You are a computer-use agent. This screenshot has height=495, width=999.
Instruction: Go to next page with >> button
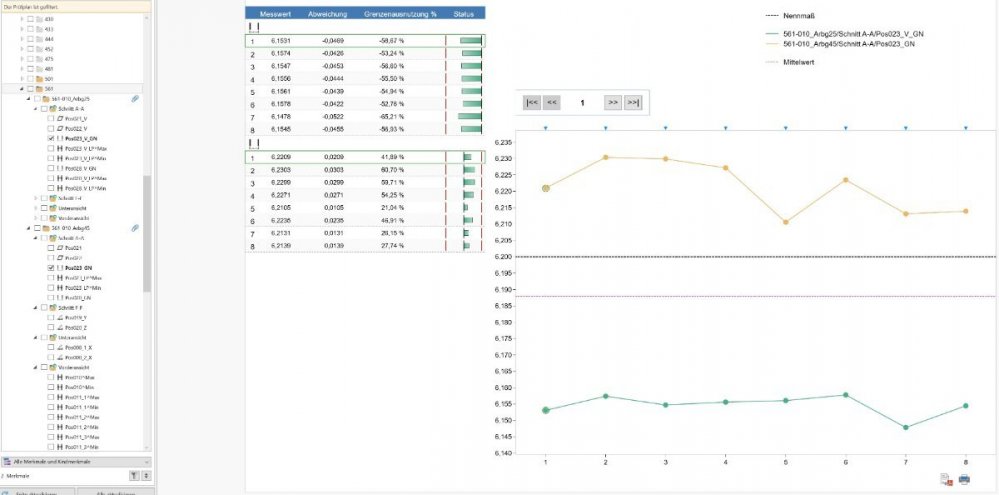coord(612,102)
